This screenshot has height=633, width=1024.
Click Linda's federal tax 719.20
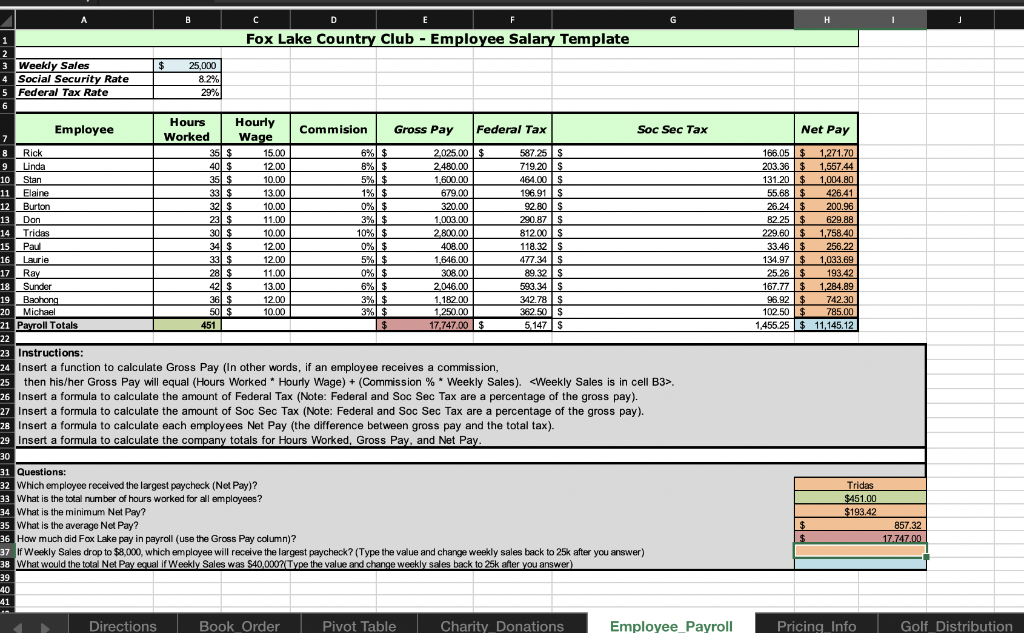(x=512, y=166)
